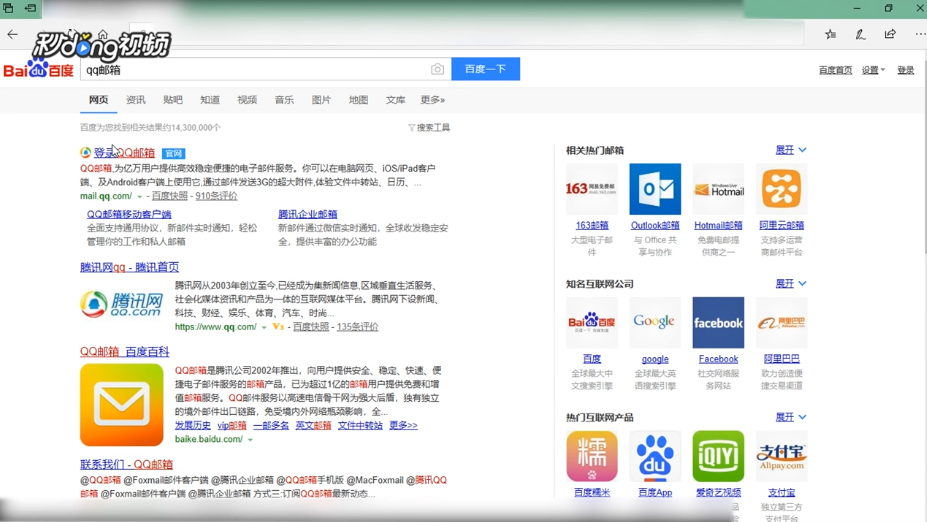Open the QQ邮箱_百度百科 link
Viewport: 927px width, 522px height.
[x=125, y=352]
